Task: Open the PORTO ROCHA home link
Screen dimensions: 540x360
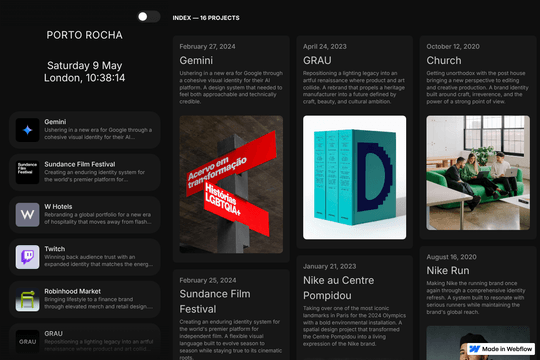Action: pos(84,35)
